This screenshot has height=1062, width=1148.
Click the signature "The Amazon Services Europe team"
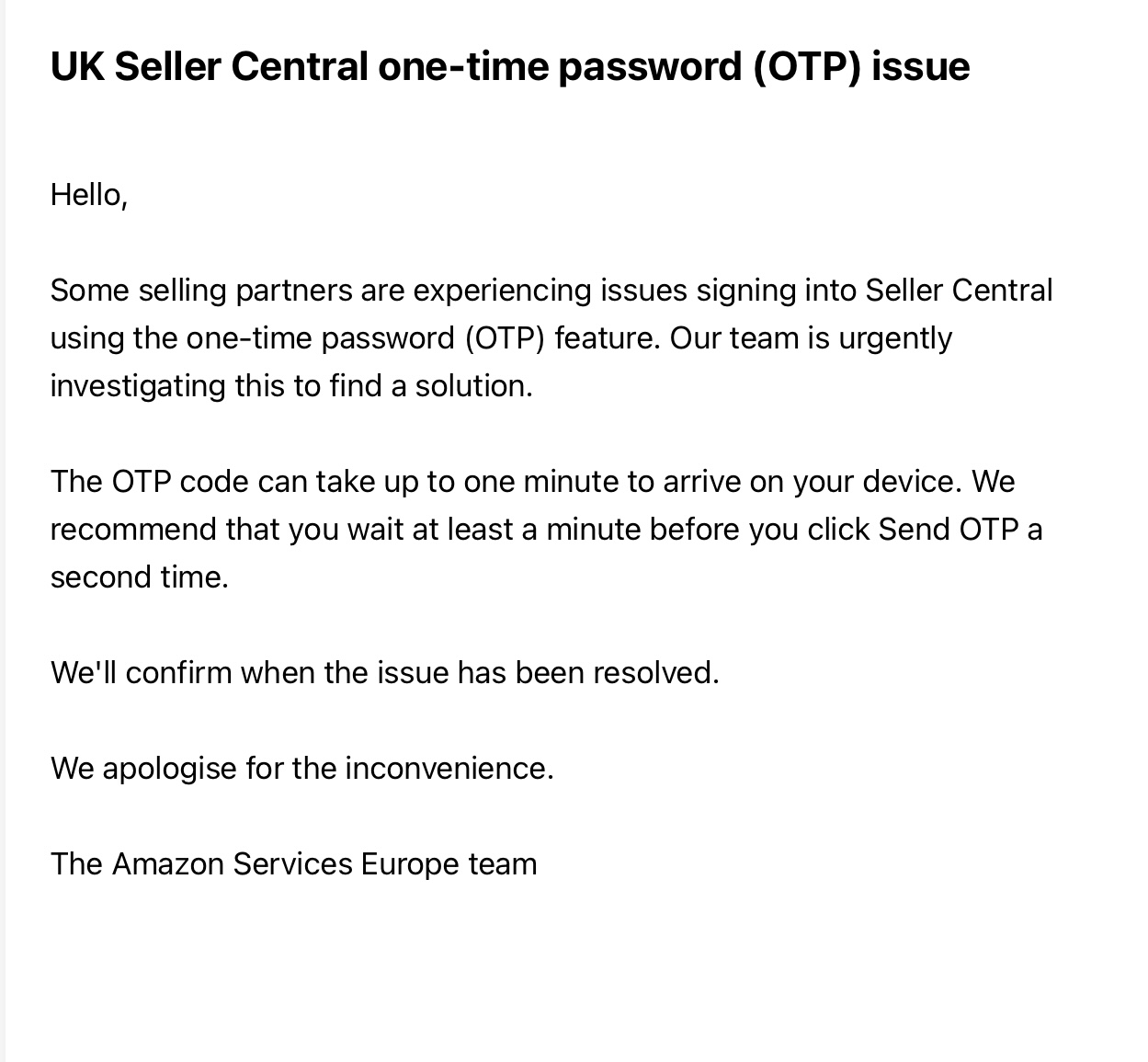293,864
